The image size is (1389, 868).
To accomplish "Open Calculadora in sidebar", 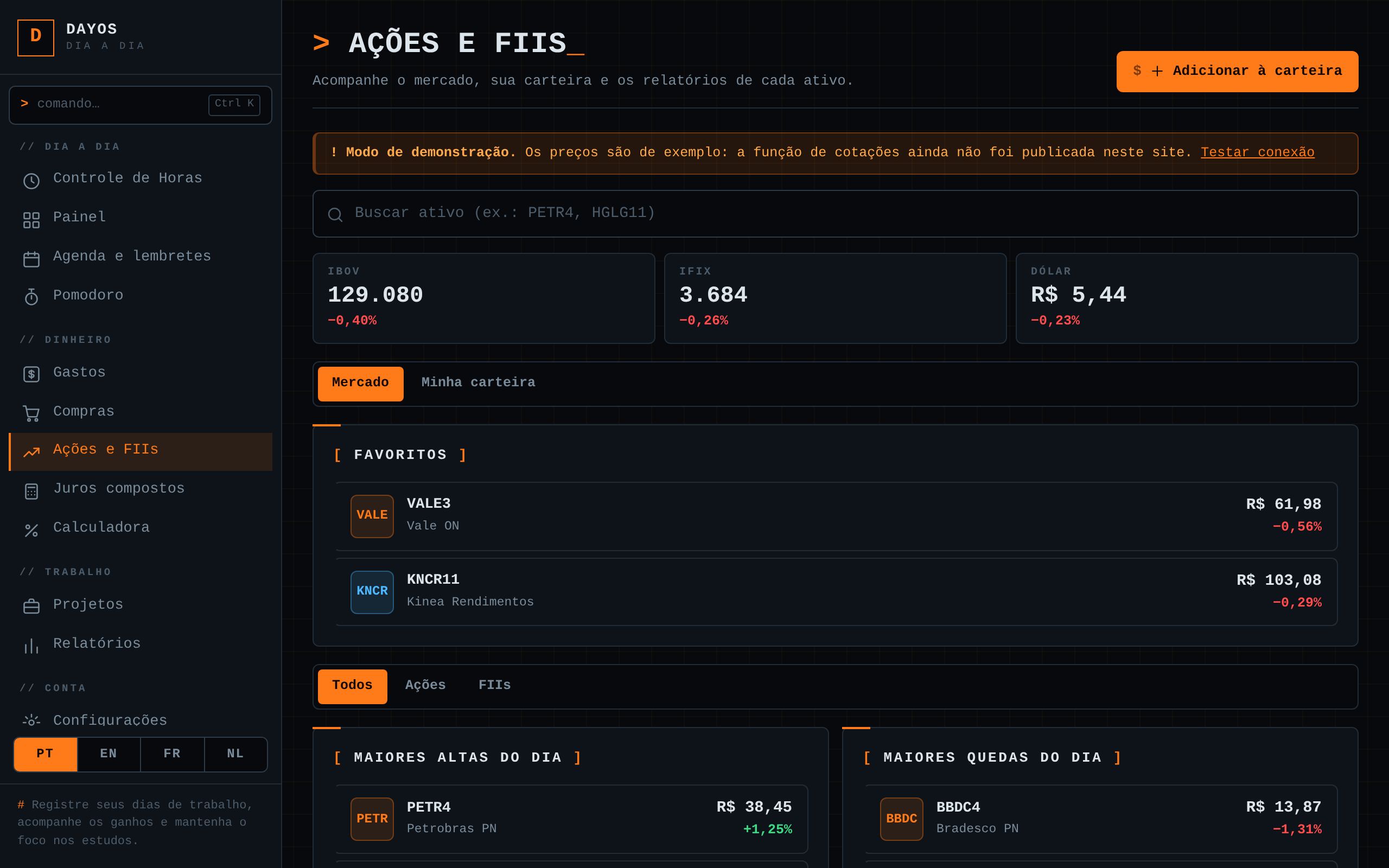I will pos(141,529).
